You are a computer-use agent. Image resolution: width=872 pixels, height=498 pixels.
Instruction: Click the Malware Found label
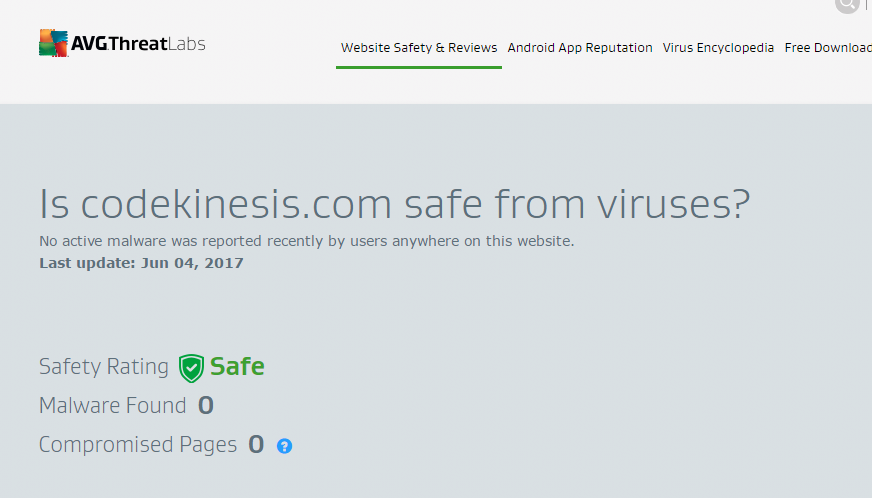coord(112,406)
